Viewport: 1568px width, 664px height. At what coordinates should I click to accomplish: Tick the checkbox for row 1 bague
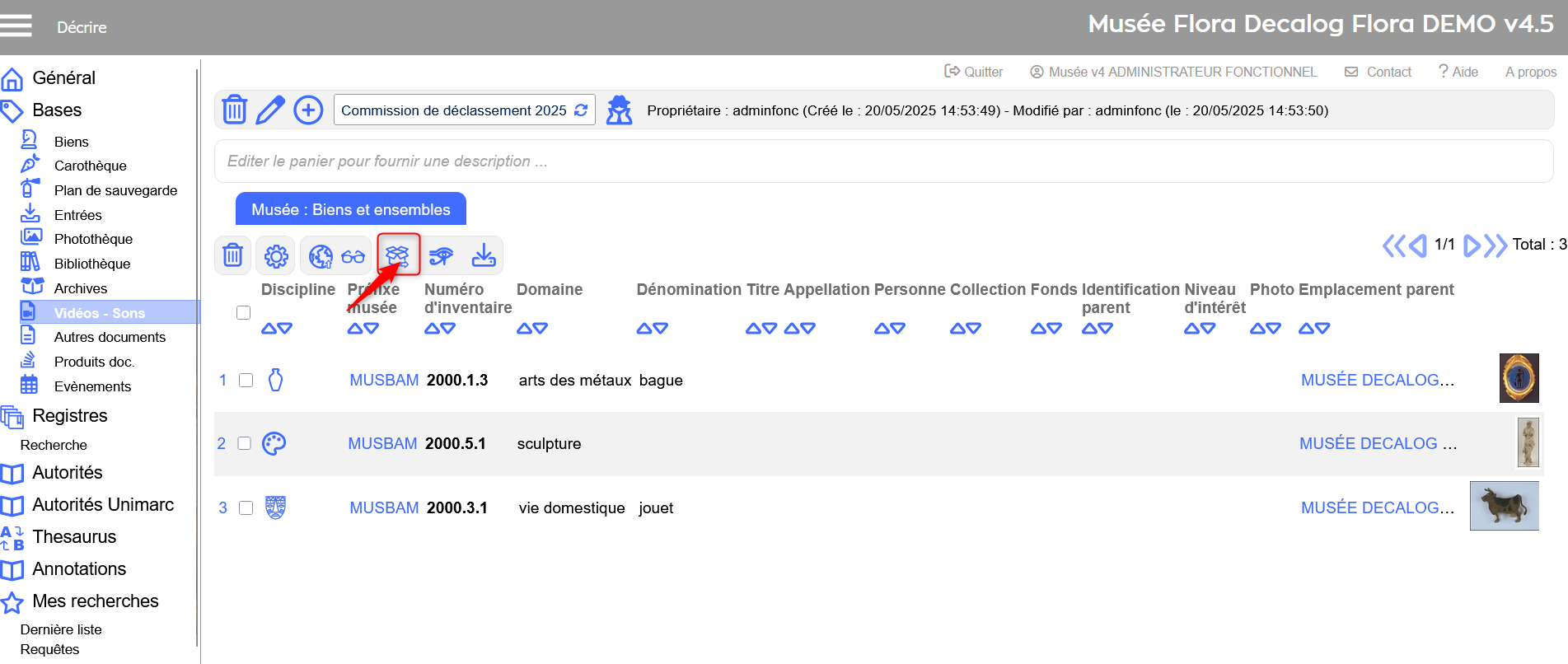coord(246,380)
